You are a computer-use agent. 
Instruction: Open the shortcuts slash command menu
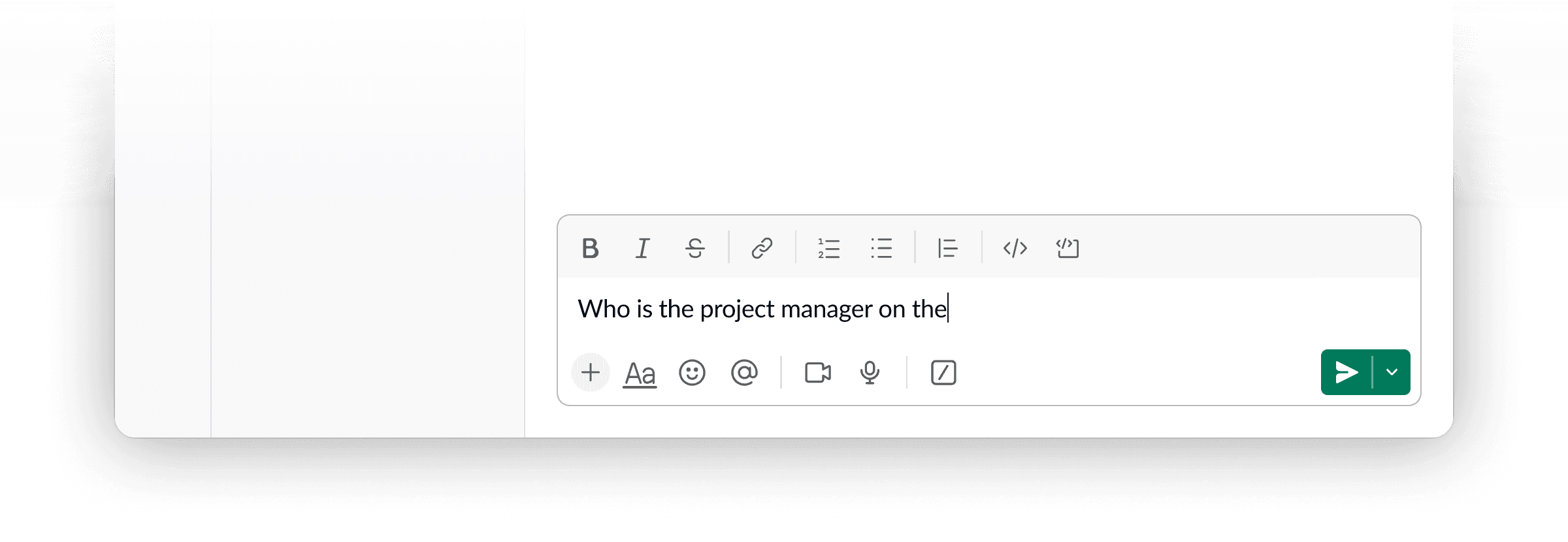click(943, 373)
